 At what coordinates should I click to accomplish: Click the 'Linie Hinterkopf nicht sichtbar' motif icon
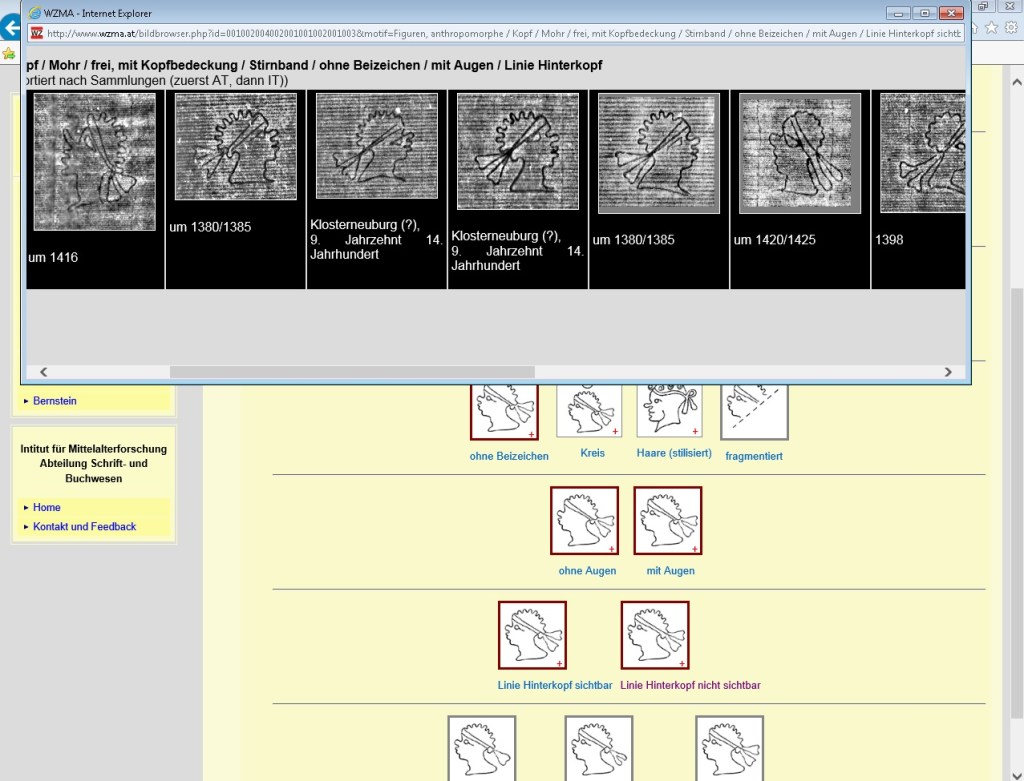pos(655,634)
